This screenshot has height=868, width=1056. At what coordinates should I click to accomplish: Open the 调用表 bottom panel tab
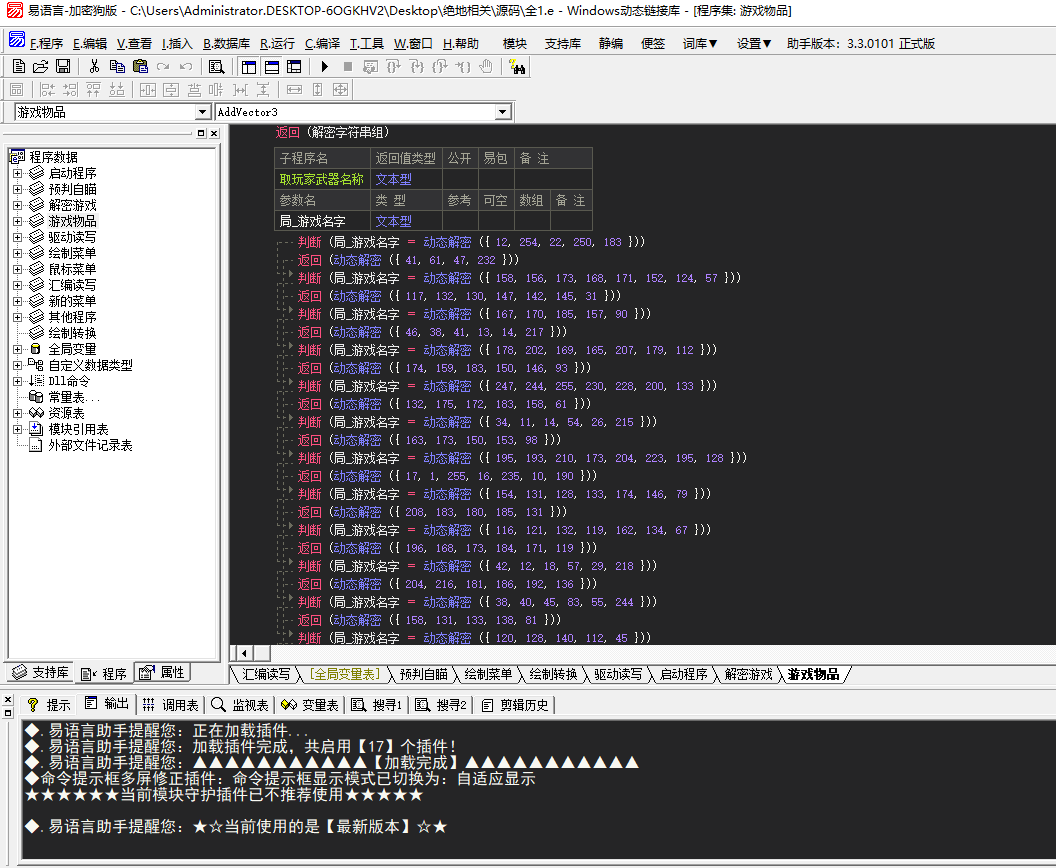pos(171,704)
